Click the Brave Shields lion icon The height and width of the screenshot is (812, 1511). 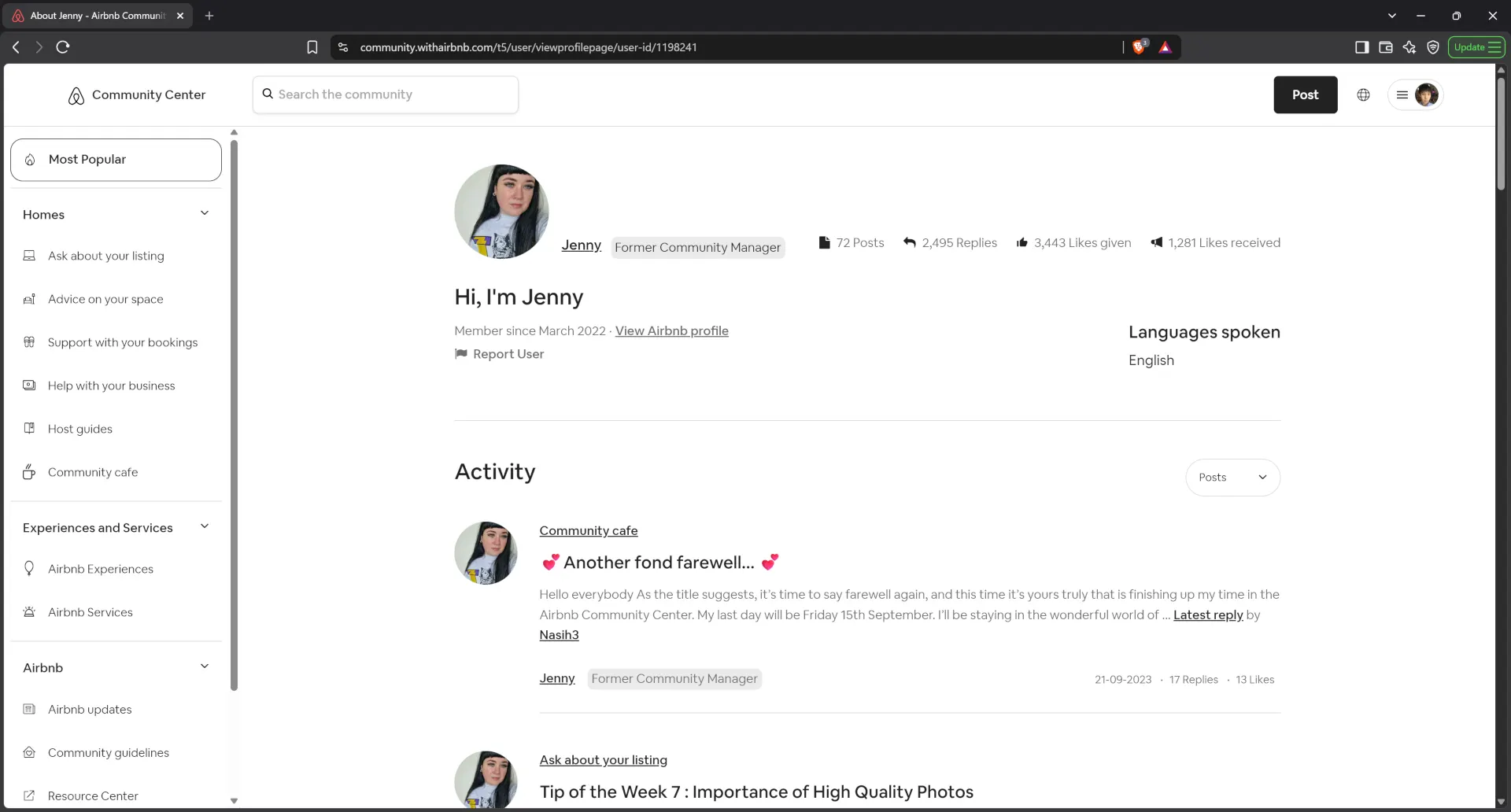click(1140, 47)
